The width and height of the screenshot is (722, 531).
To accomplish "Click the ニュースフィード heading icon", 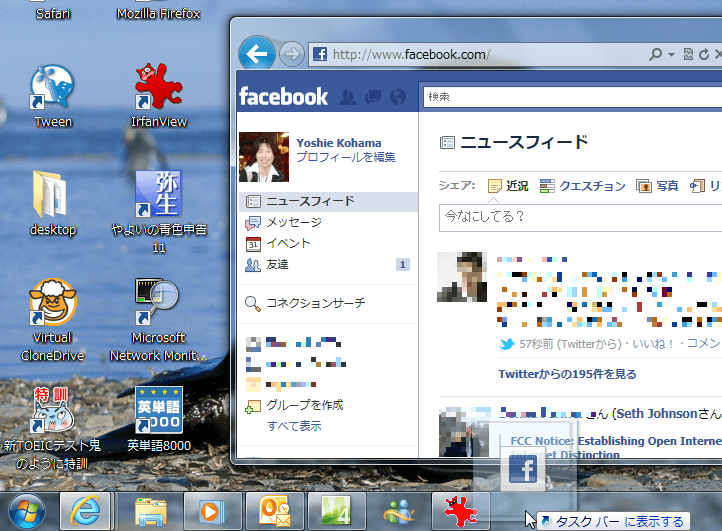I will click(447, 143).
